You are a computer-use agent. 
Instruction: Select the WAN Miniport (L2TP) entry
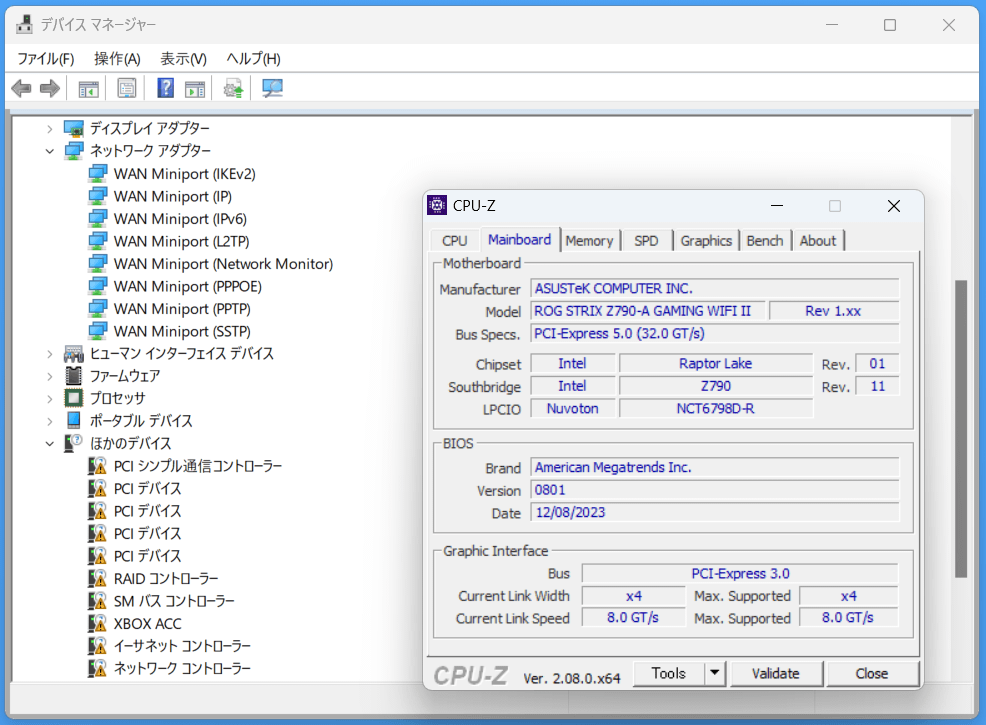[x=182, y=241]
